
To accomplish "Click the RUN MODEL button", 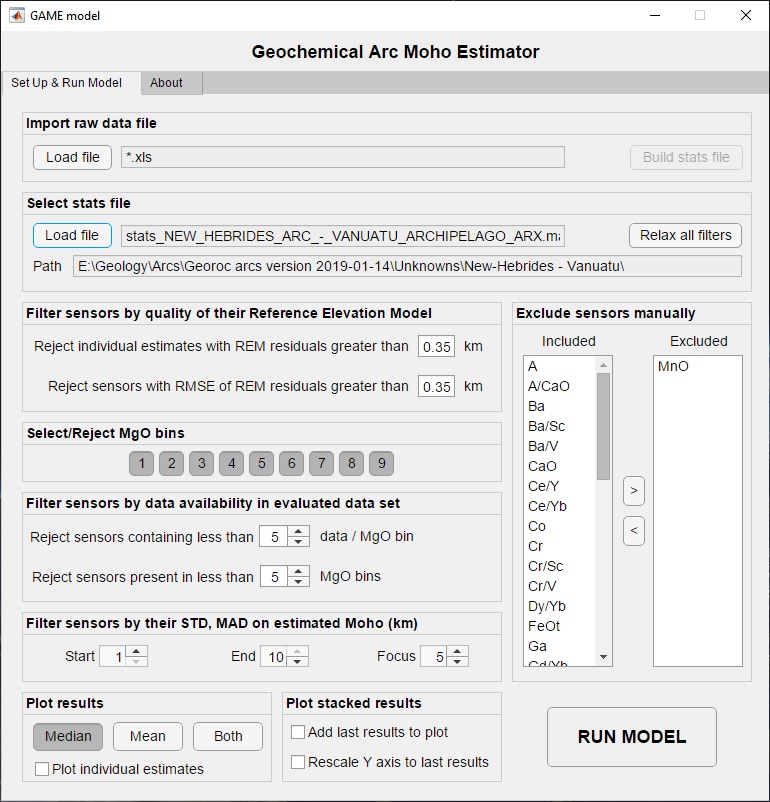I will coord(632,737).
